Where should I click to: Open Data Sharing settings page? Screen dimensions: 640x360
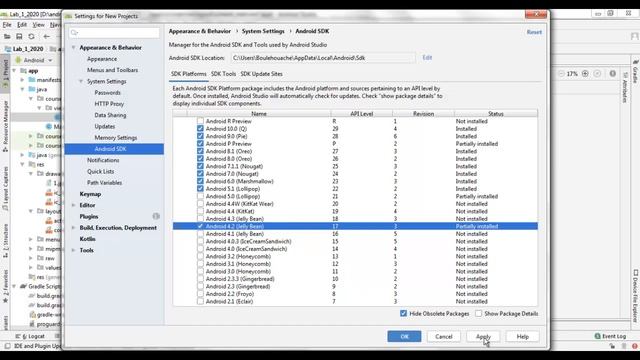tap(110, 115)
